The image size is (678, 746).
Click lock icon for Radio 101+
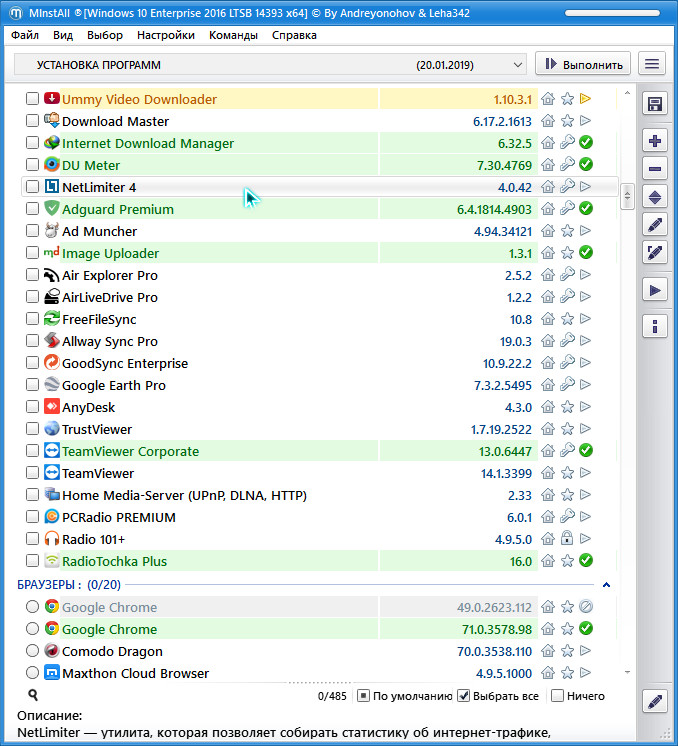click(567, 538)
